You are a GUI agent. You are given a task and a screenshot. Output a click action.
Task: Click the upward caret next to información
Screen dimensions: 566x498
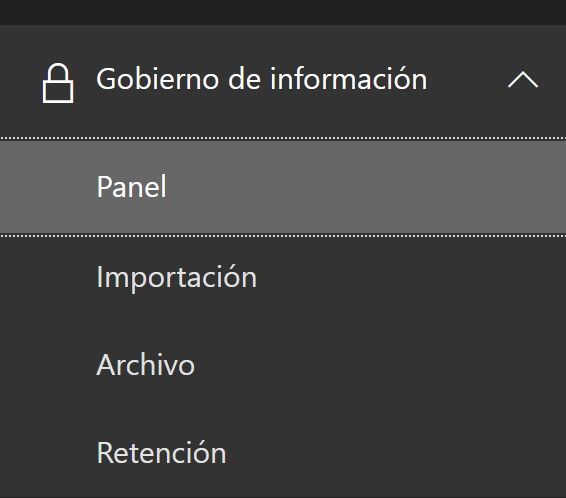point(523,80)
